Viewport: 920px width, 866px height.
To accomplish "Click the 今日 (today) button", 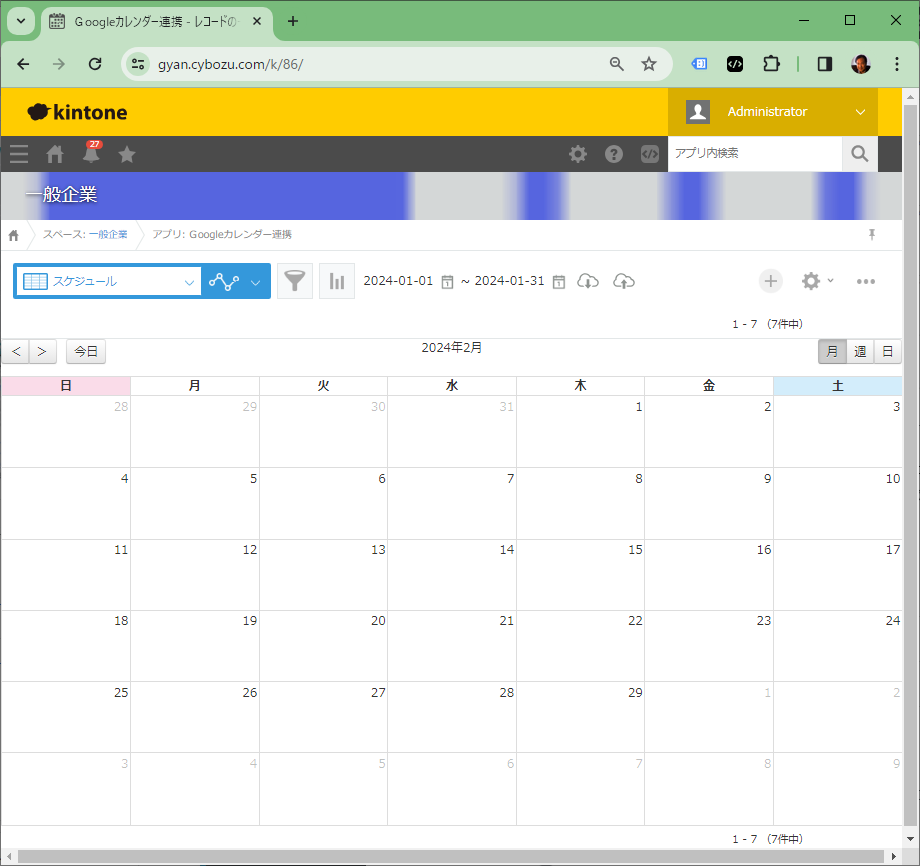I will tap(86, 352).
